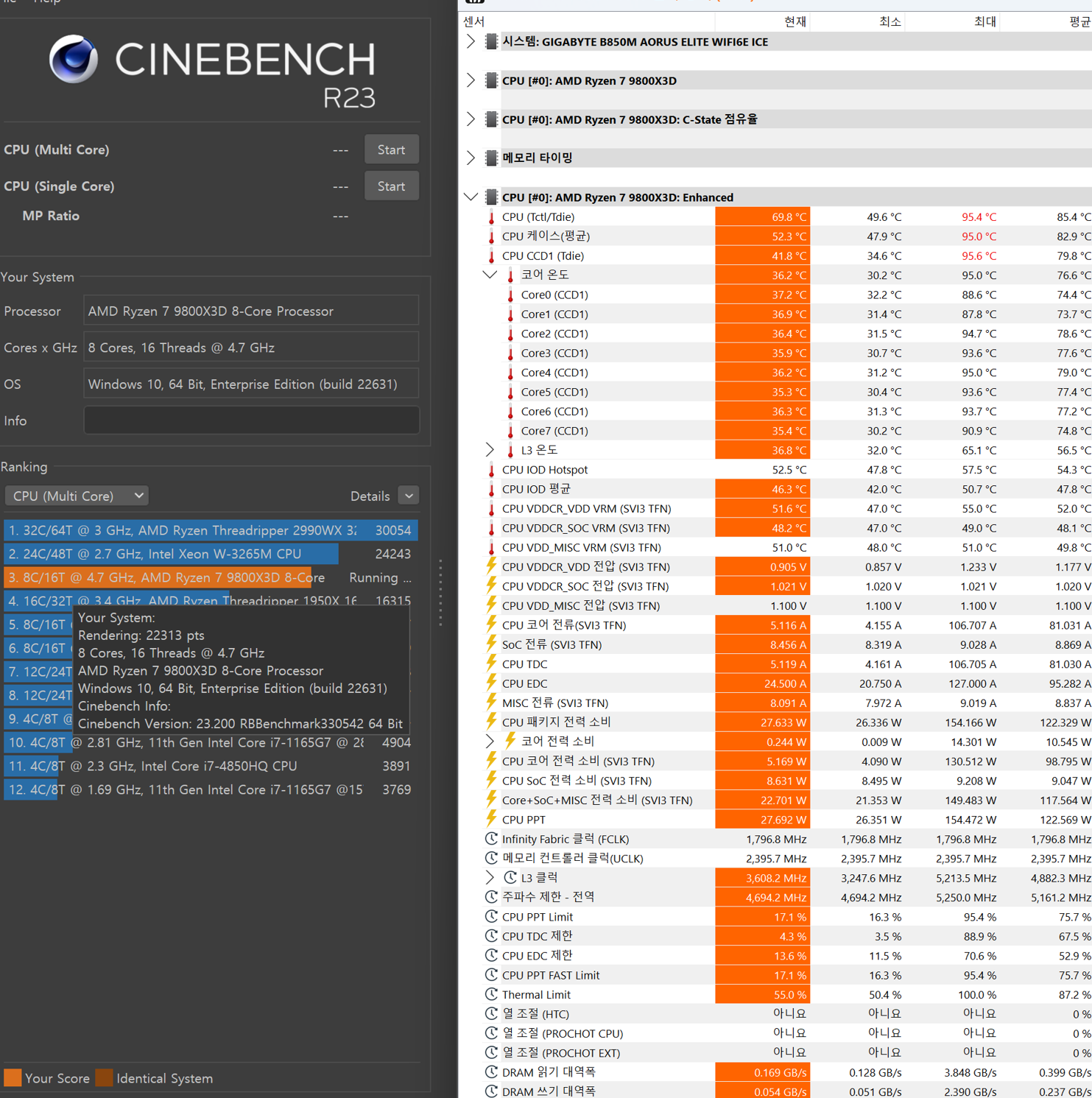The image size is (1092, 1098).
Task: Expand the C-State 점유율 group
Action: coord(471,119)
